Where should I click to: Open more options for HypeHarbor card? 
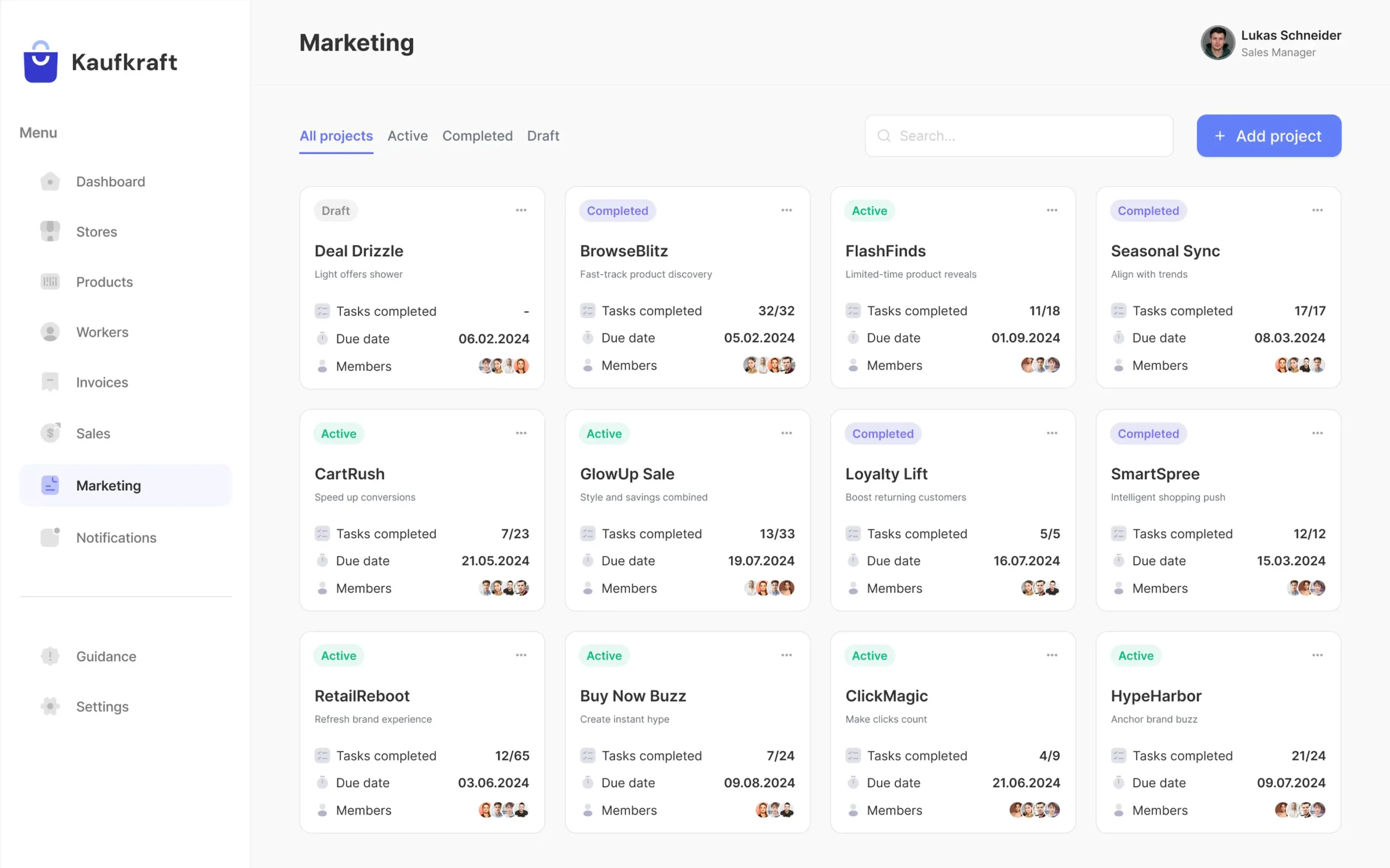tap(1317, 655)
